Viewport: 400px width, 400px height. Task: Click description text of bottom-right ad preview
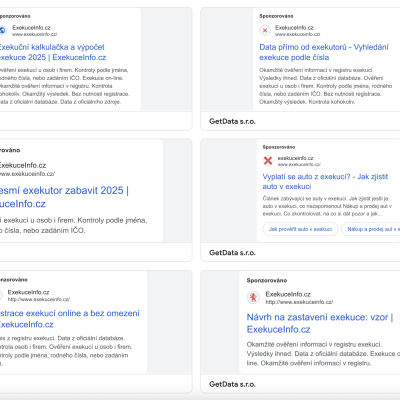tap(323, 354)
